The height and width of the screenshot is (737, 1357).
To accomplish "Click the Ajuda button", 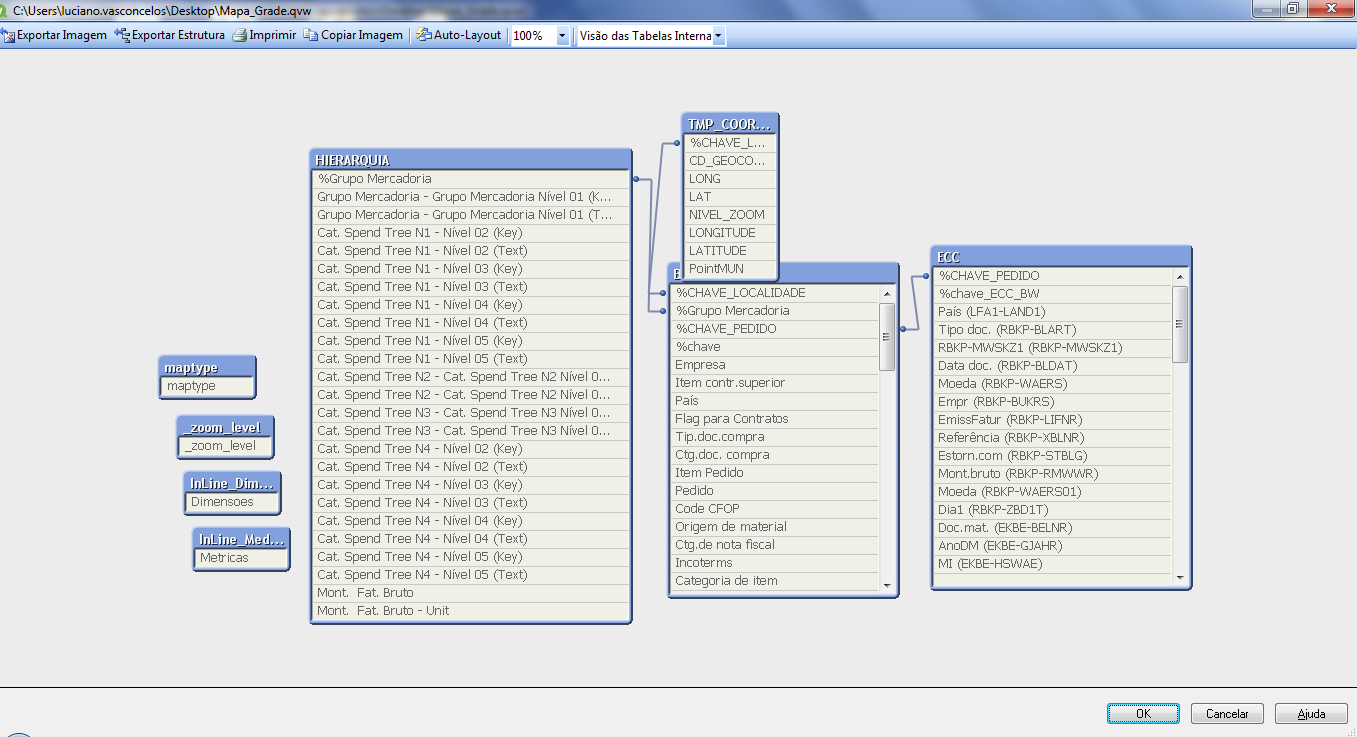I will 1311,714.
